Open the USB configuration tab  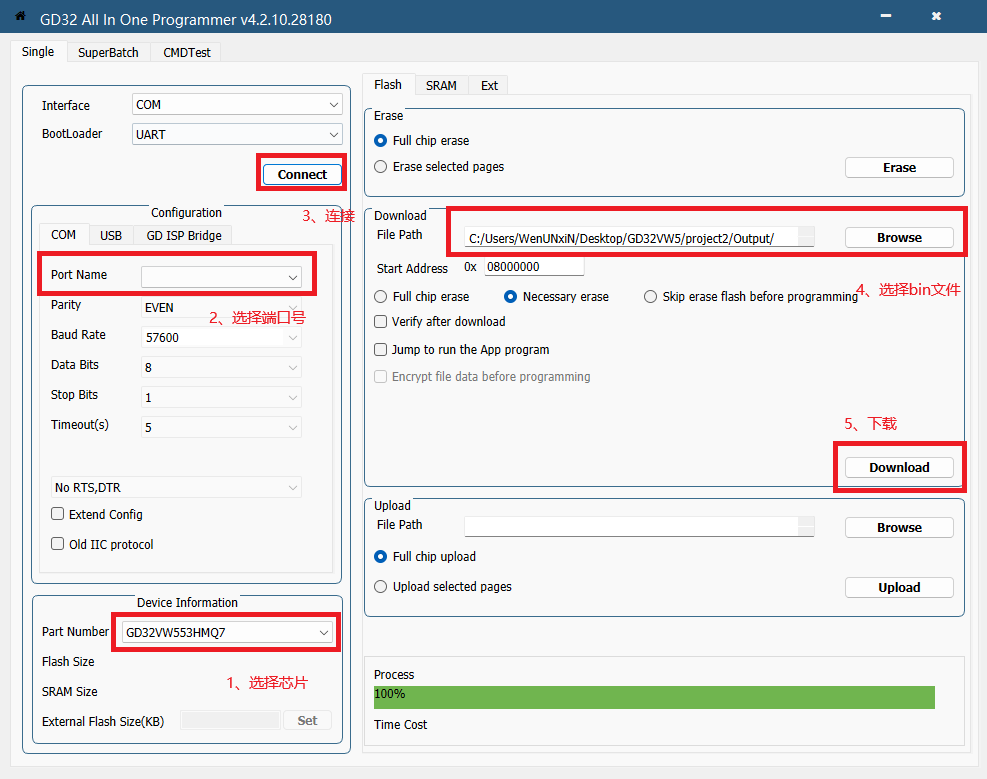111,235
